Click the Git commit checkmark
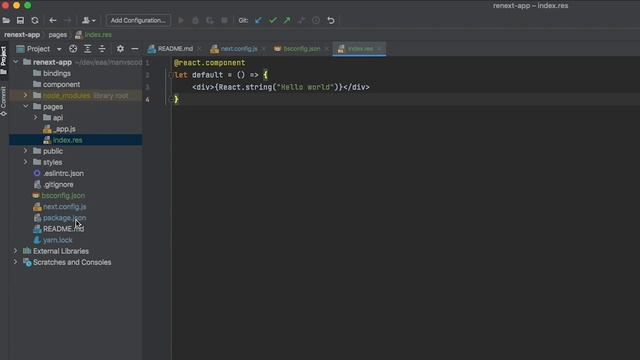Viewport: 640px width, 360px height. (x=273, y=20)
